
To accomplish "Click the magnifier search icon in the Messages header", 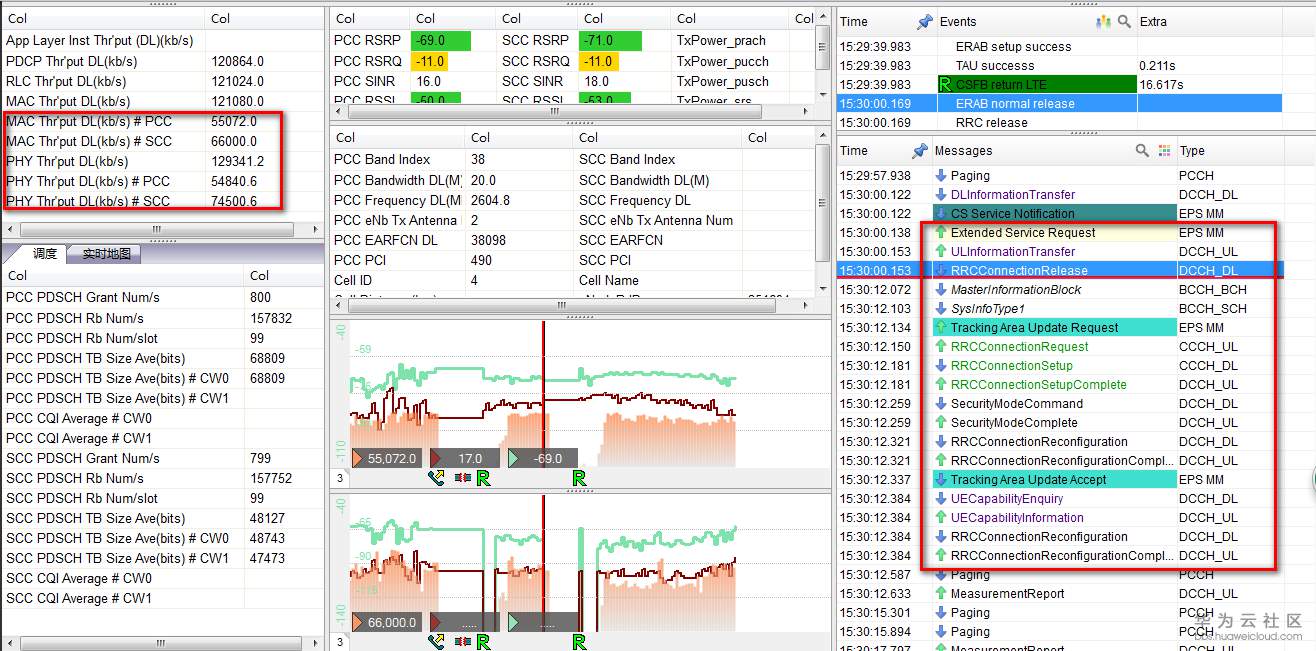I will point(1142,151).
